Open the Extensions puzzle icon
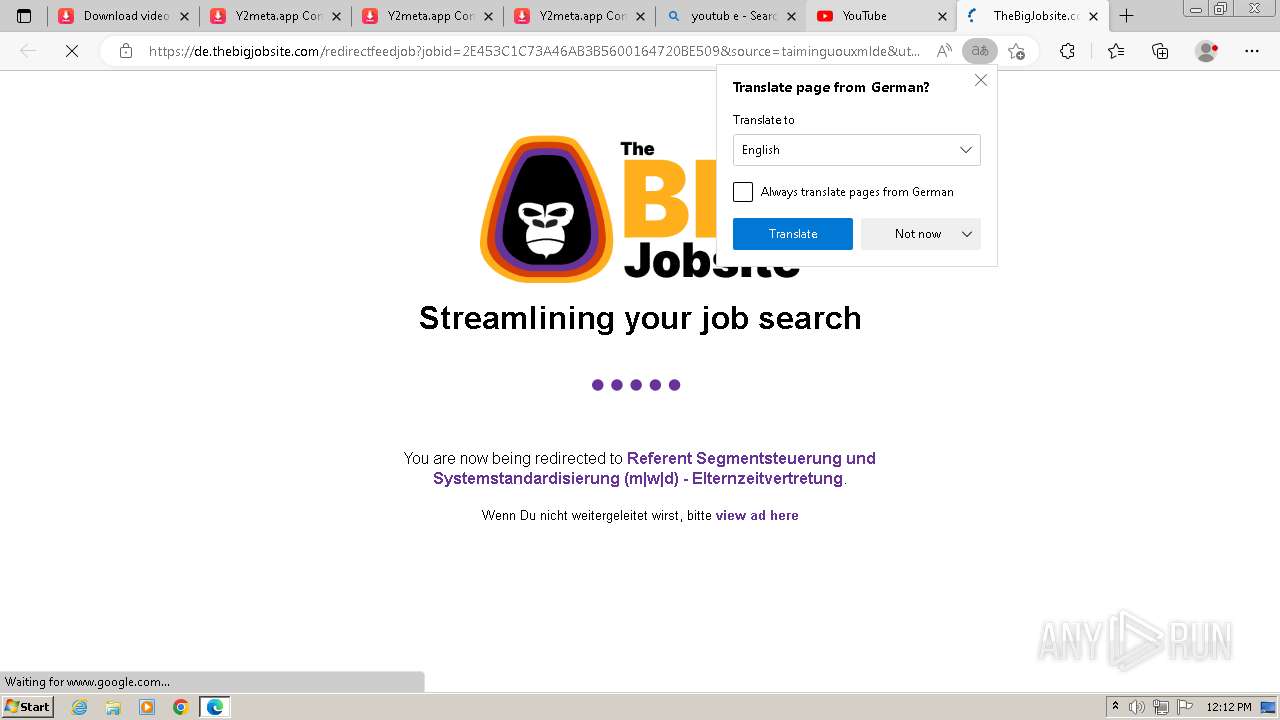 pos(1068,51)
